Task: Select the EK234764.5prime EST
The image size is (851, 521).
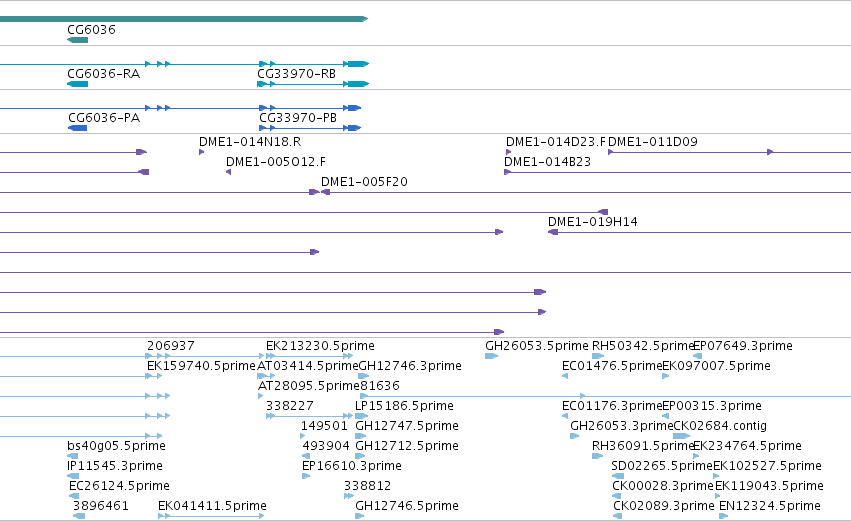Action: [747, 446]
